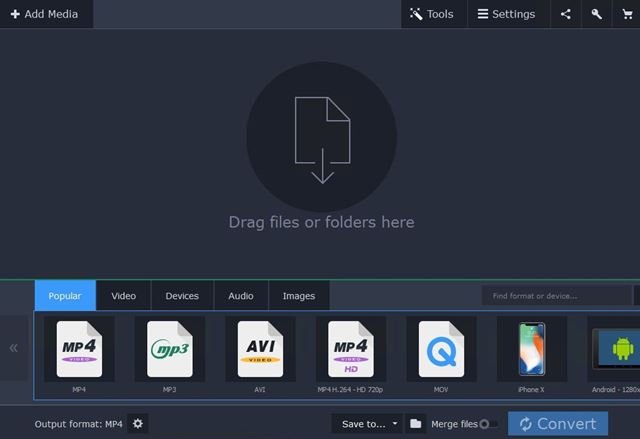640x439 pixels.
Task: Open the Images tab
Action: [x=299, y=296]
